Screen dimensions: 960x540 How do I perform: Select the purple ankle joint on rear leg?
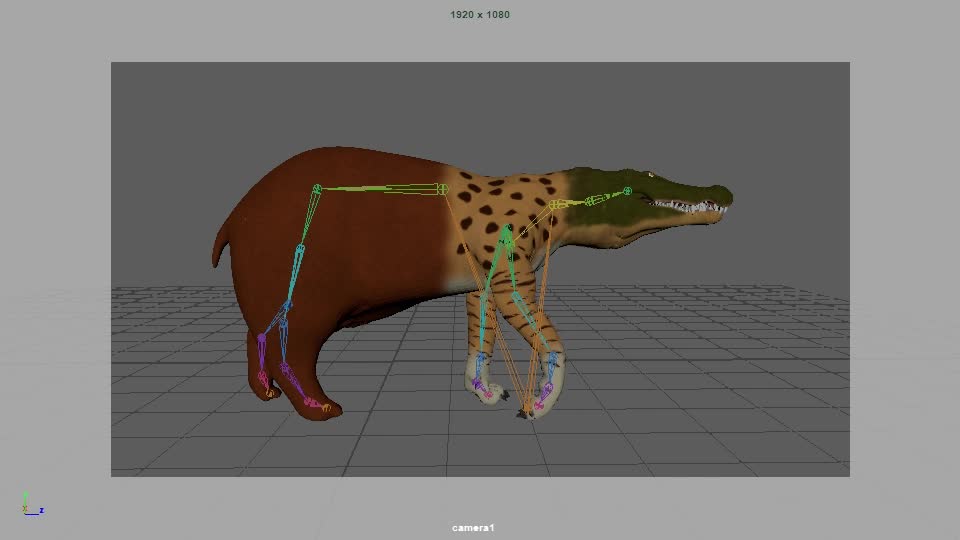point(262,339)
